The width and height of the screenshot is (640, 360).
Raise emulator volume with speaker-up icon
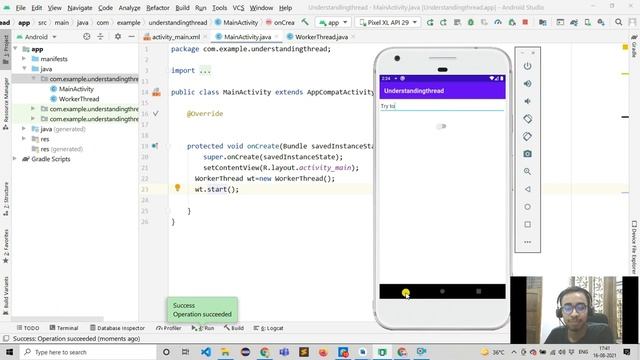click(x=527, y=84)
